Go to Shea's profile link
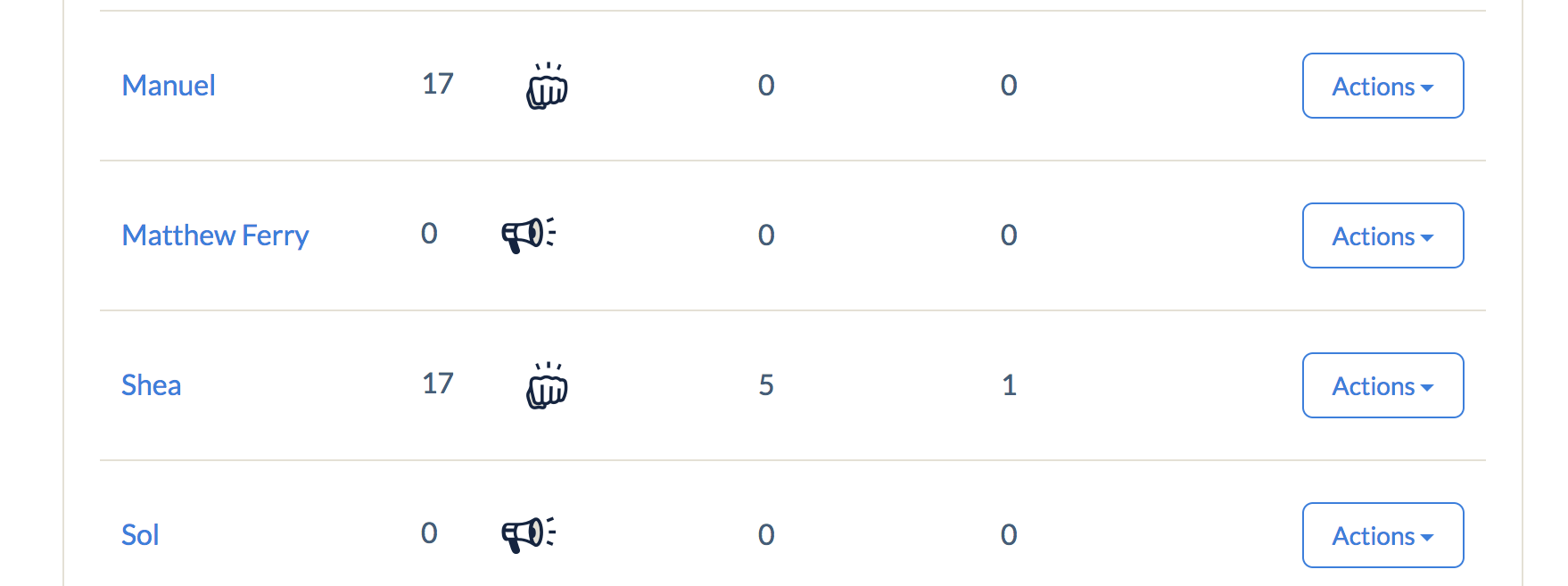 point(152,385)
